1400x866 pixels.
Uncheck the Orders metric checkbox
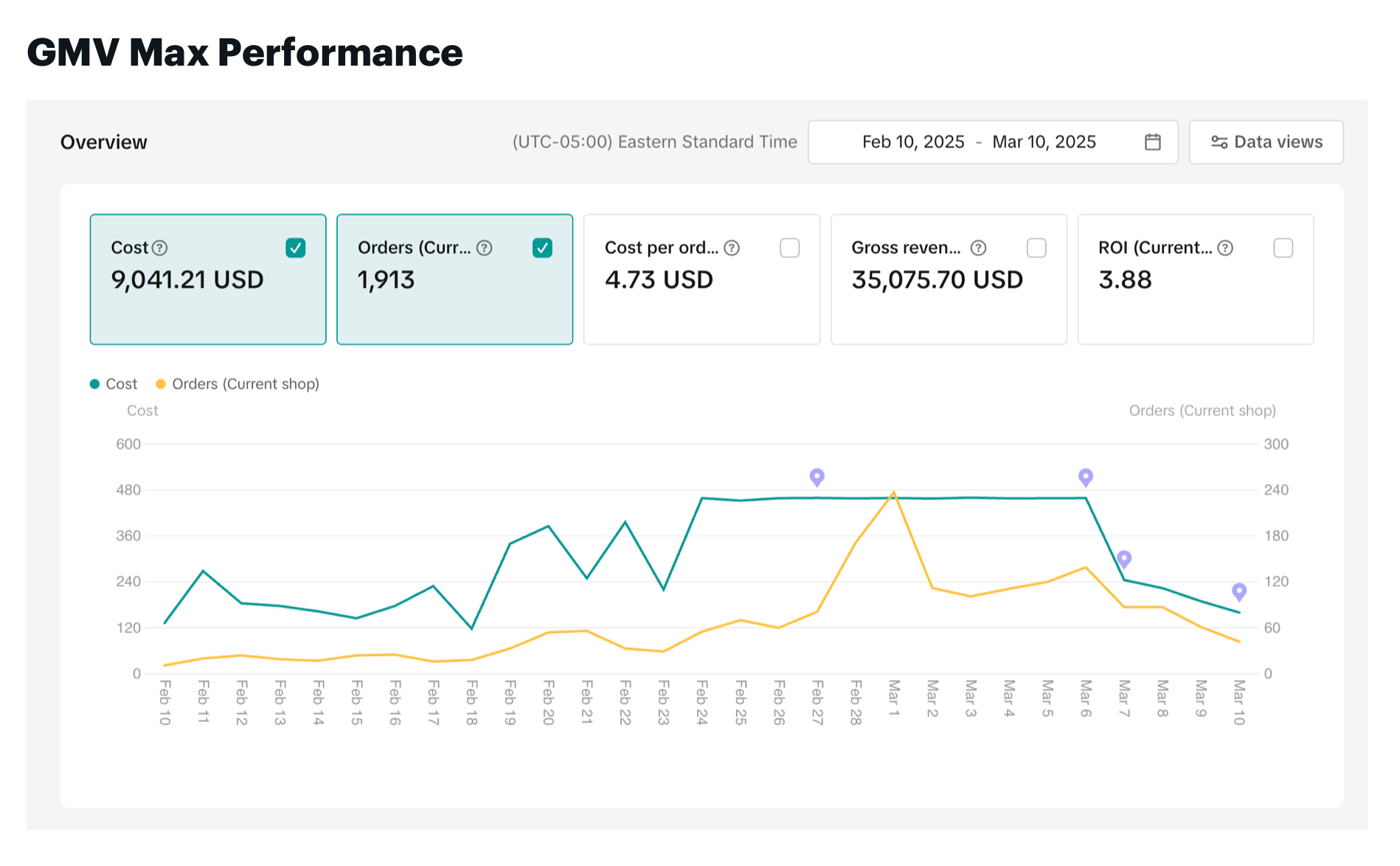(x=542, y=248)
